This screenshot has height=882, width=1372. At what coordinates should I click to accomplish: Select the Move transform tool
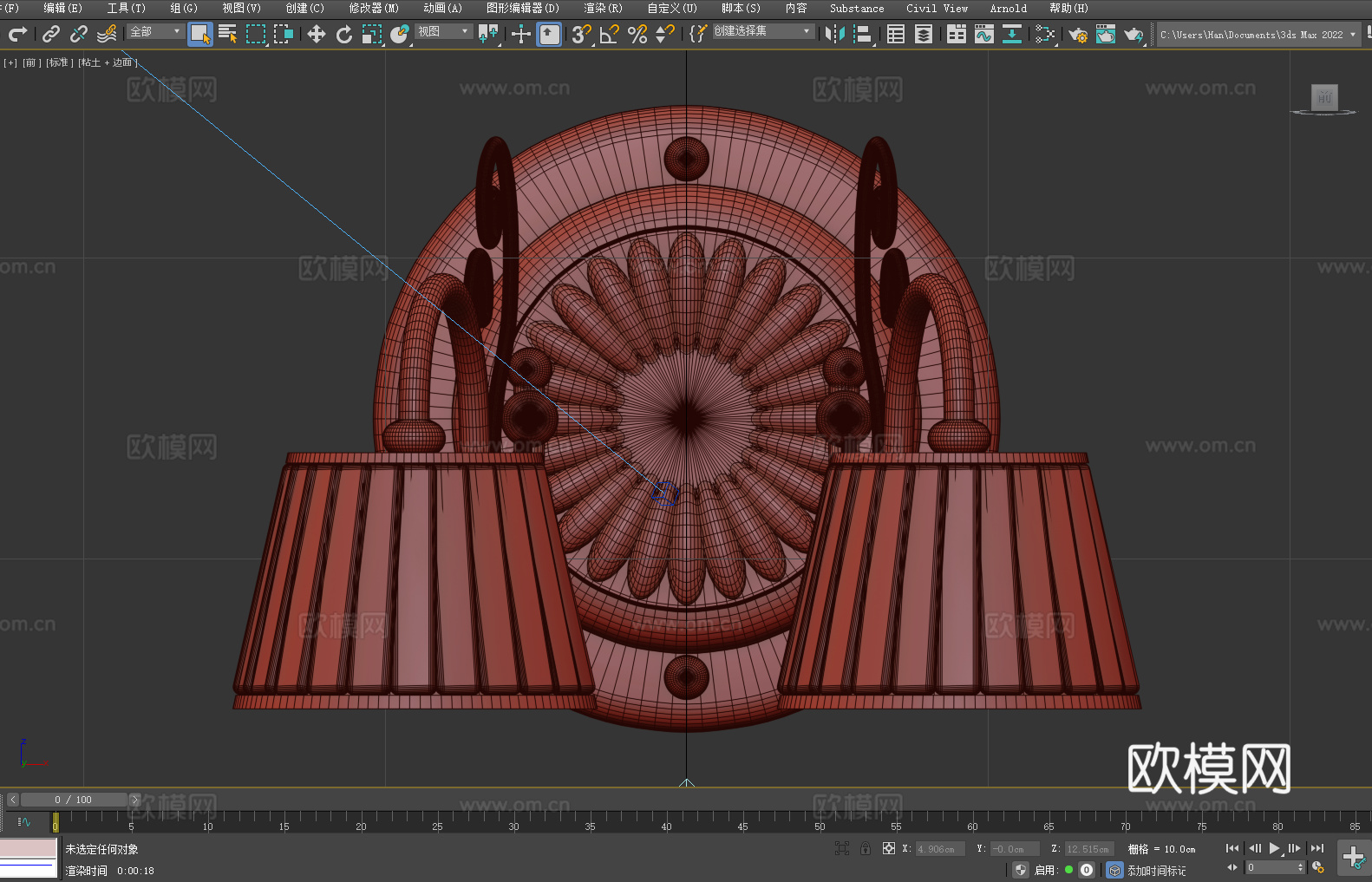[317, 34]
